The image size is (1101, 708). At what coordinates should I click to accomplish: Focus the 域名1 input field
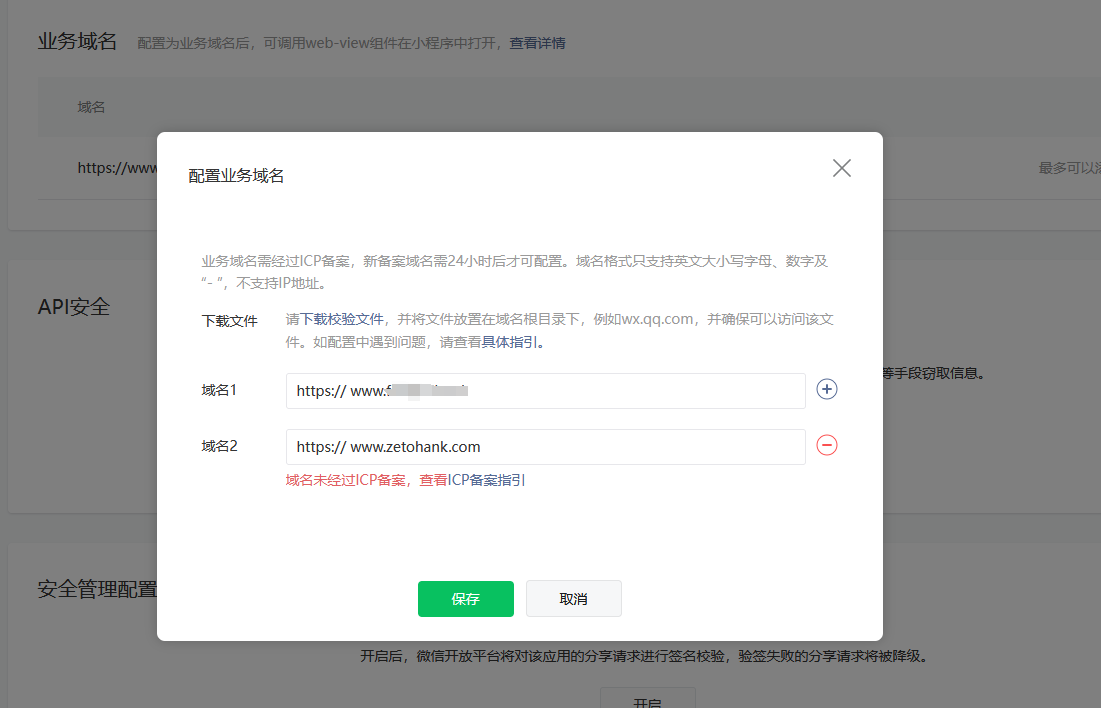click(546, 391)
